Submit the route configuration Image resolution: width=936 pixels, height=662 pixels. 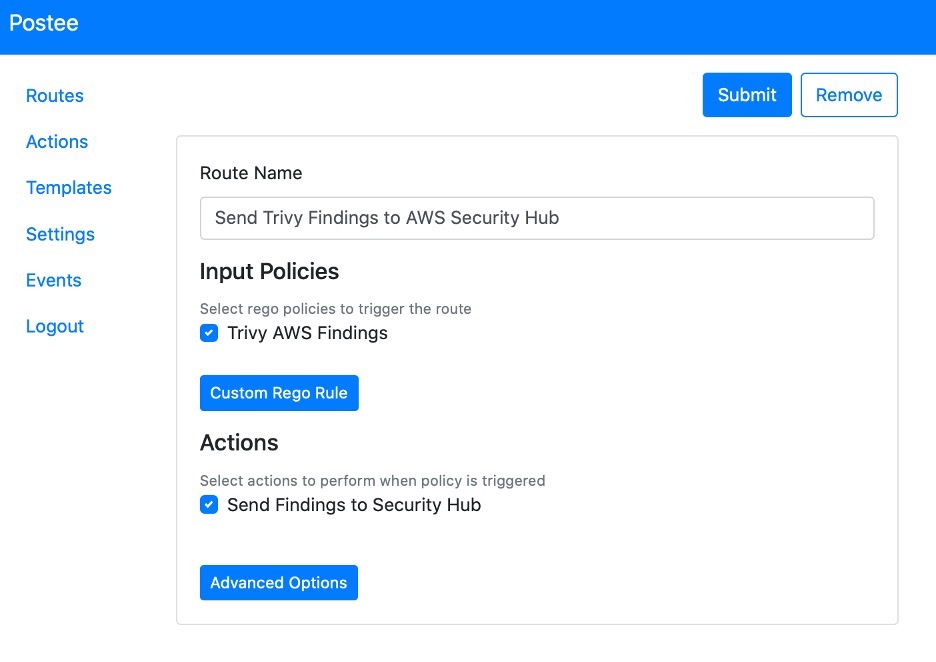(x=747, y=95)
